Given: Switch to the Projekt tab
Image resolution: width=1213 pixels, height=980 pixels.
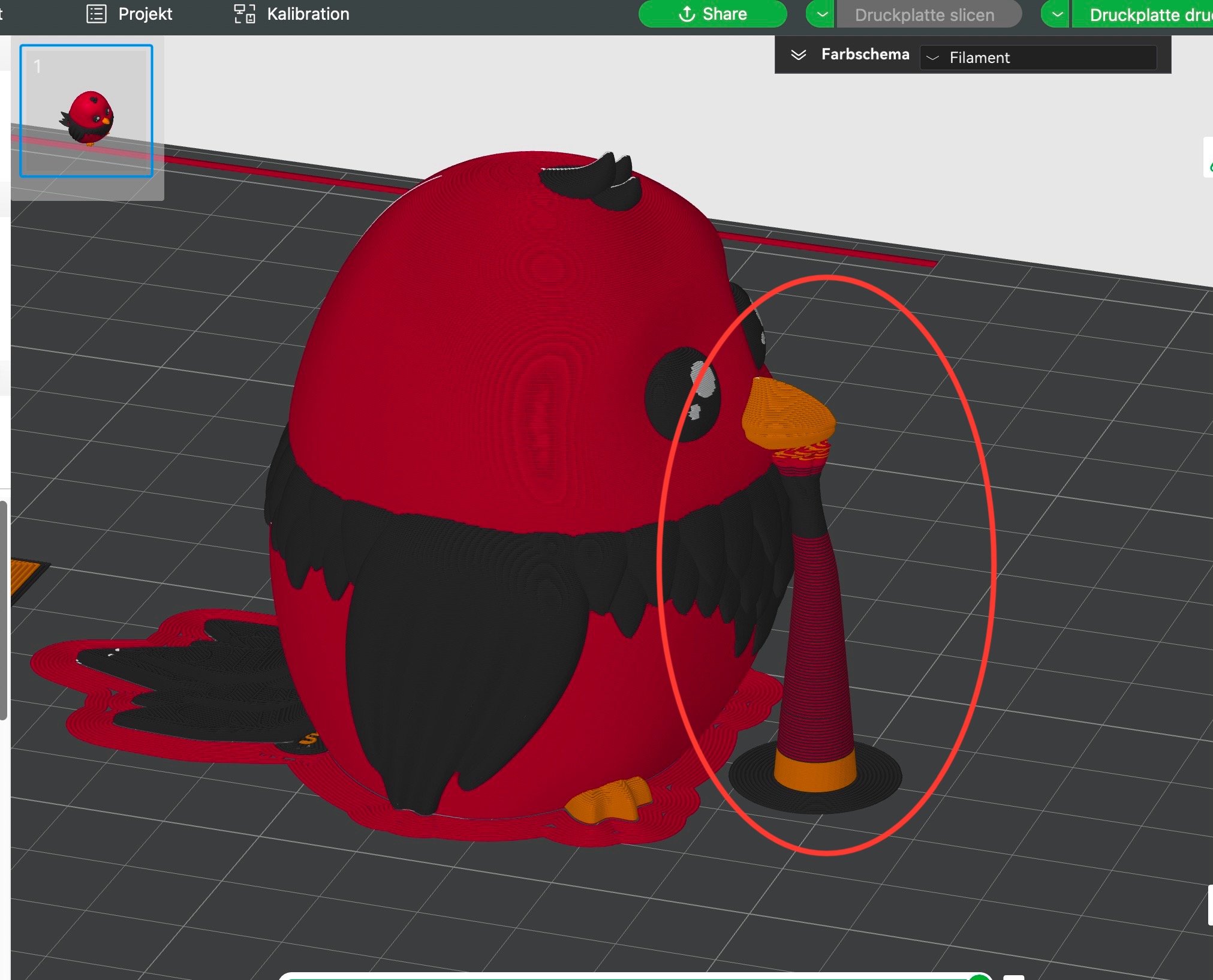Looking at the screenshot, I should click(145, 14).
